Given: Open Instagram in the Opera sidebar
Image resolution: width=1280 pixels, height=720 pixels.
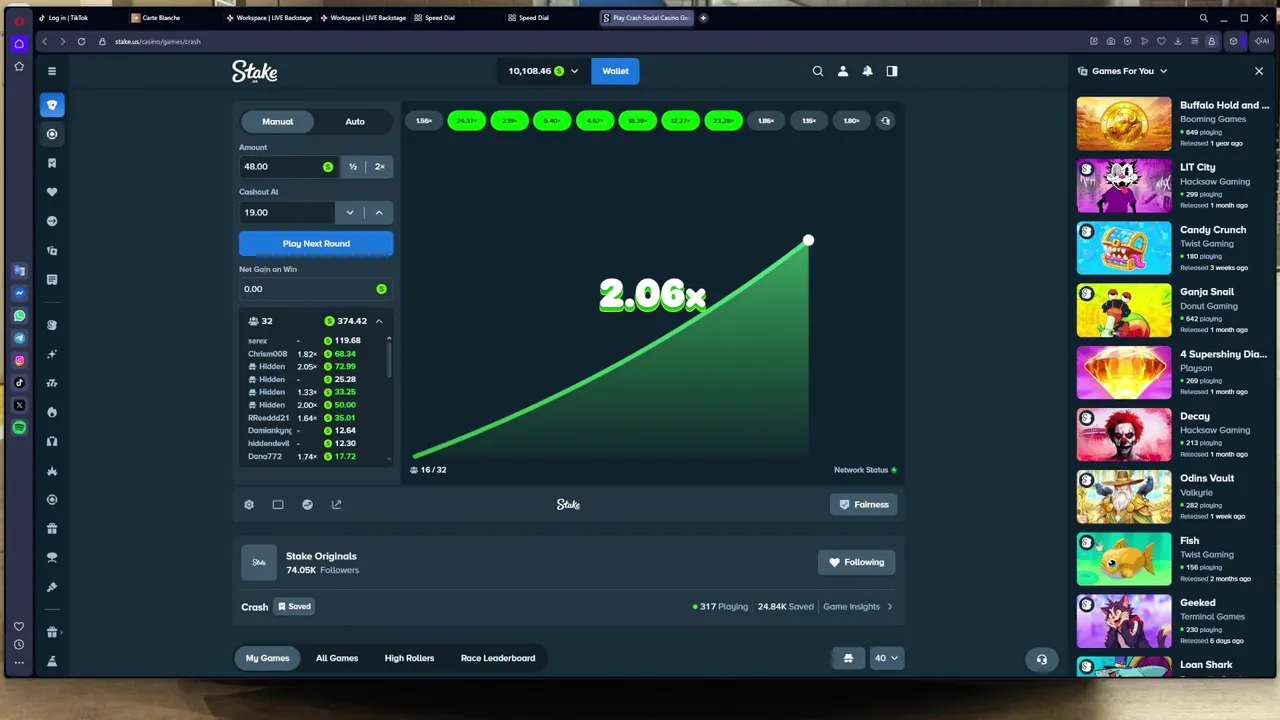Looking at the screenshot, I should (19, 360).
